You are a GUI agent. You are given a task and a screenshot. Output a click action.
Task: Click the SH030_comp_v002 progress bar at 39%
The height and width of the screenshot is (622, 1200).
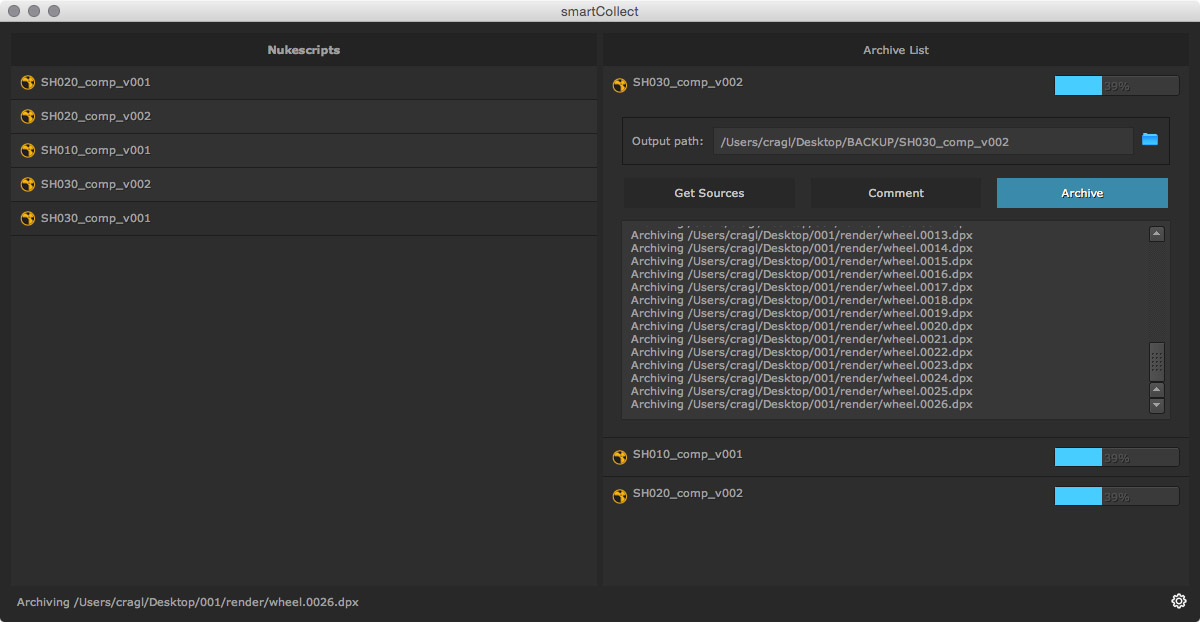click(1116, 86)
